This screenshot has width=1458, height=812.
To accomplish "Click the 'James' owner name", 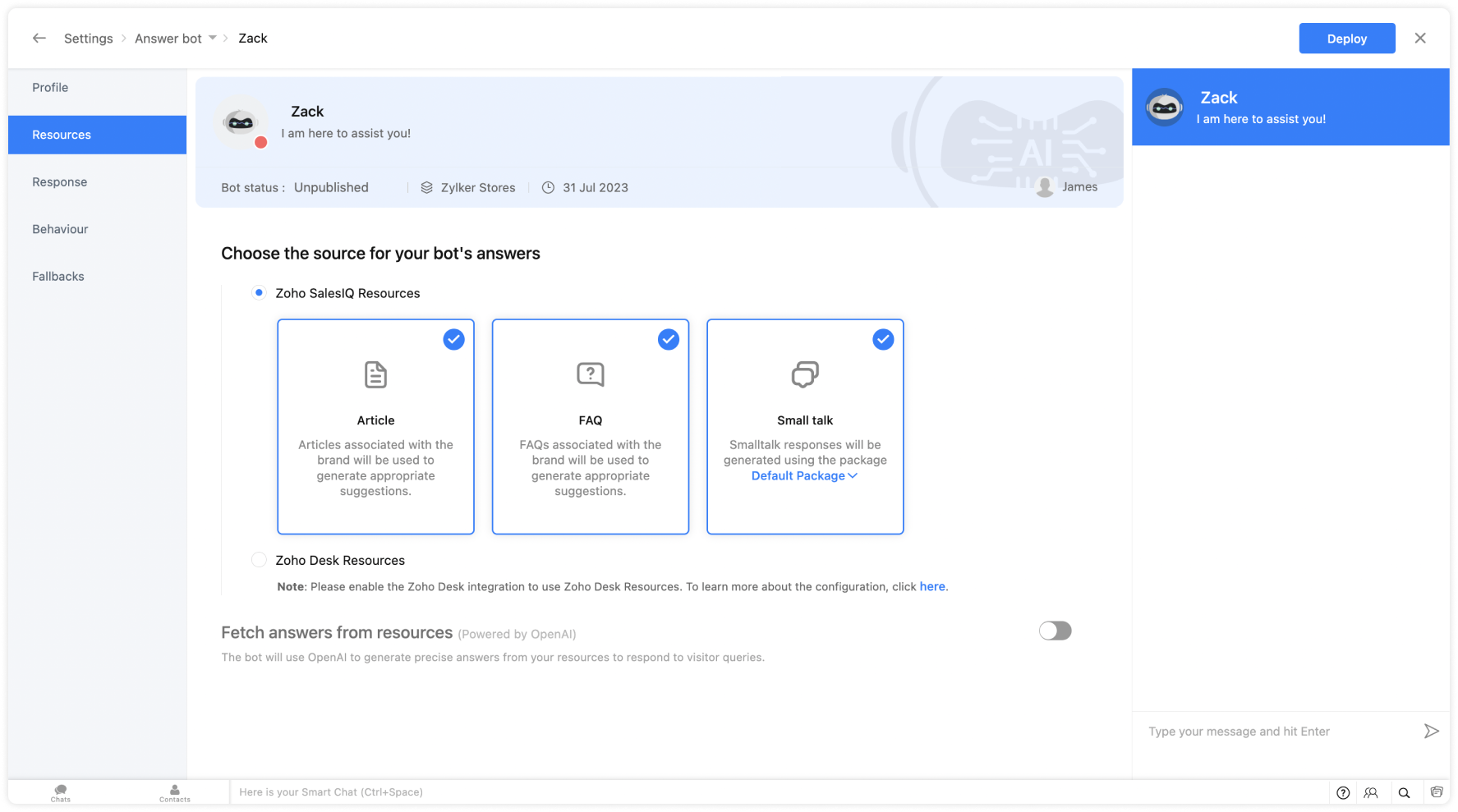I will tap(1079, 186).
